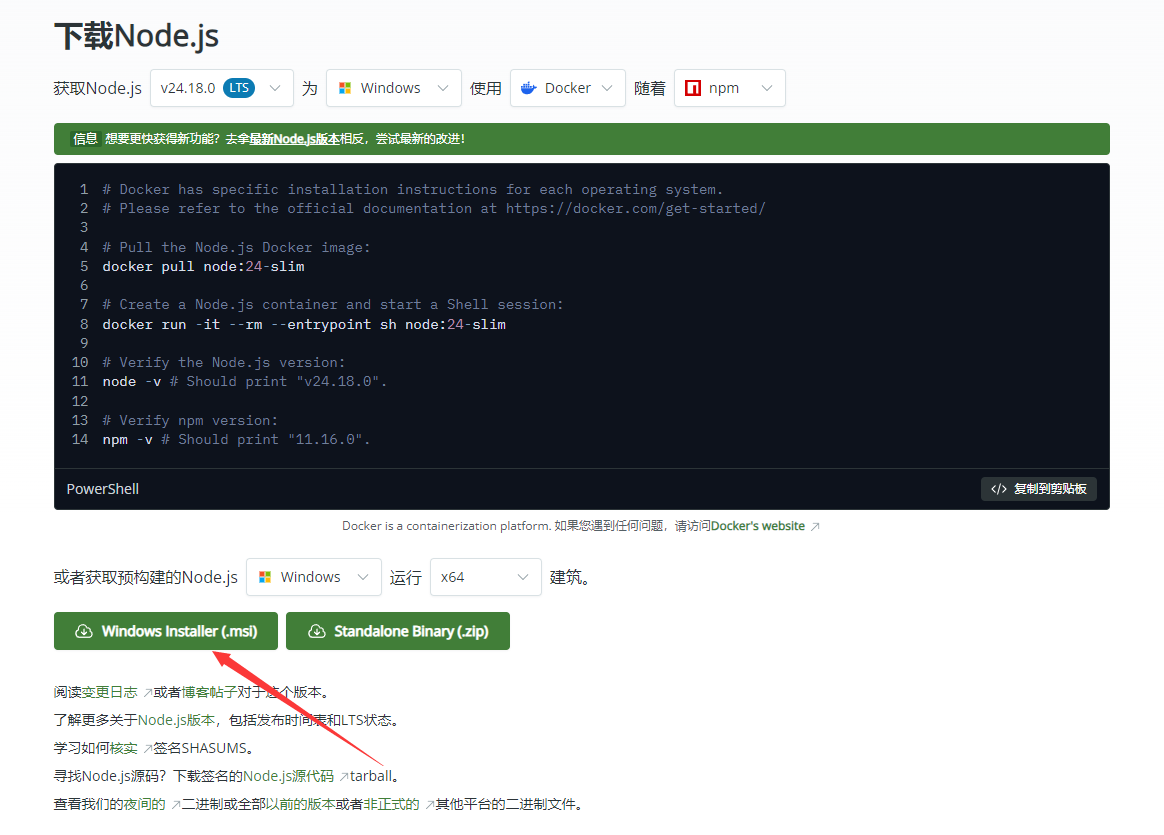Click the code line 'node -v # Should print "v24.18.0"'

click(x=245, y=382)
